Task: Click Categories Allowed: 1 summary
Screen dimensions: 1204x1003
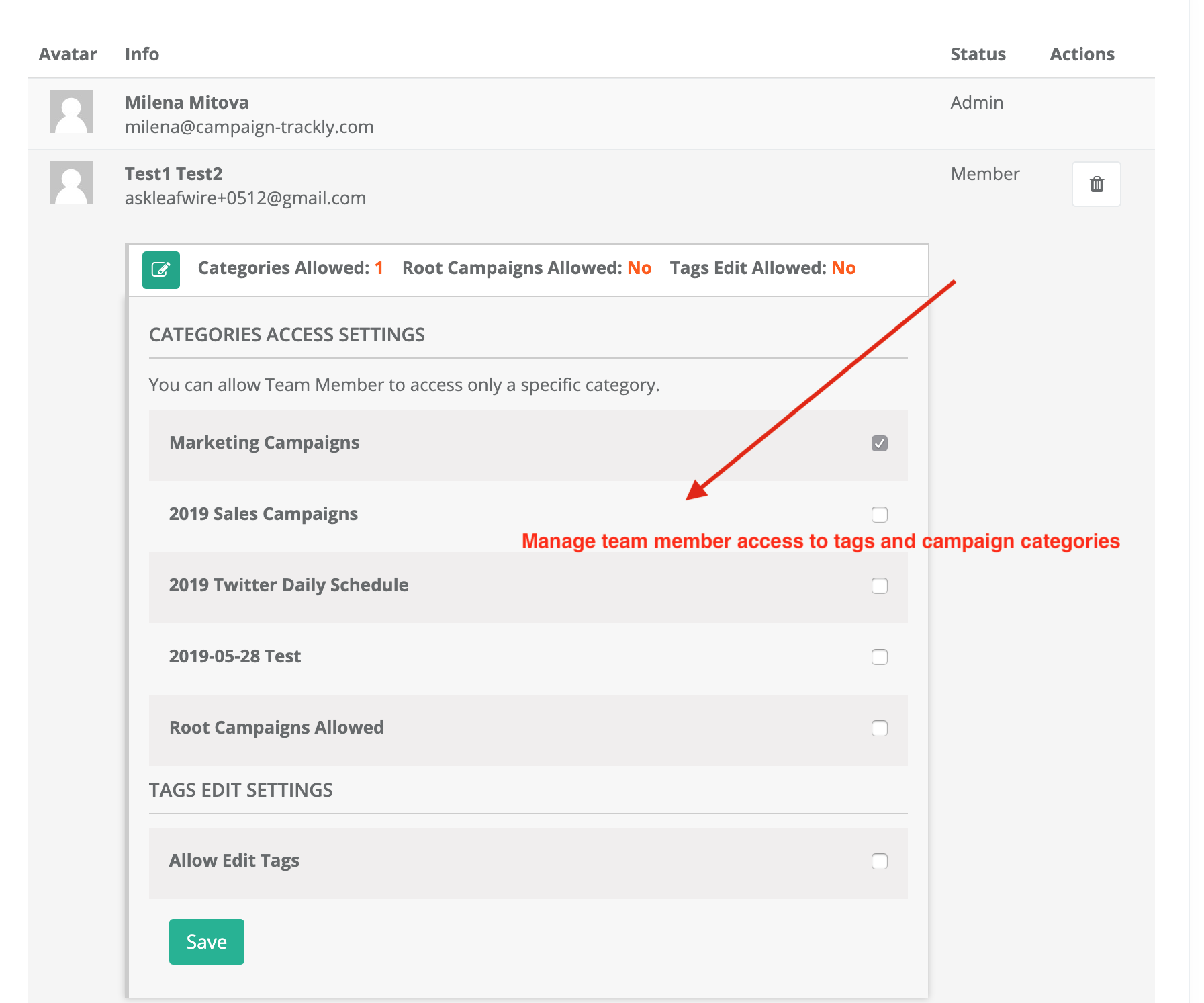Action: click(290, 268)
